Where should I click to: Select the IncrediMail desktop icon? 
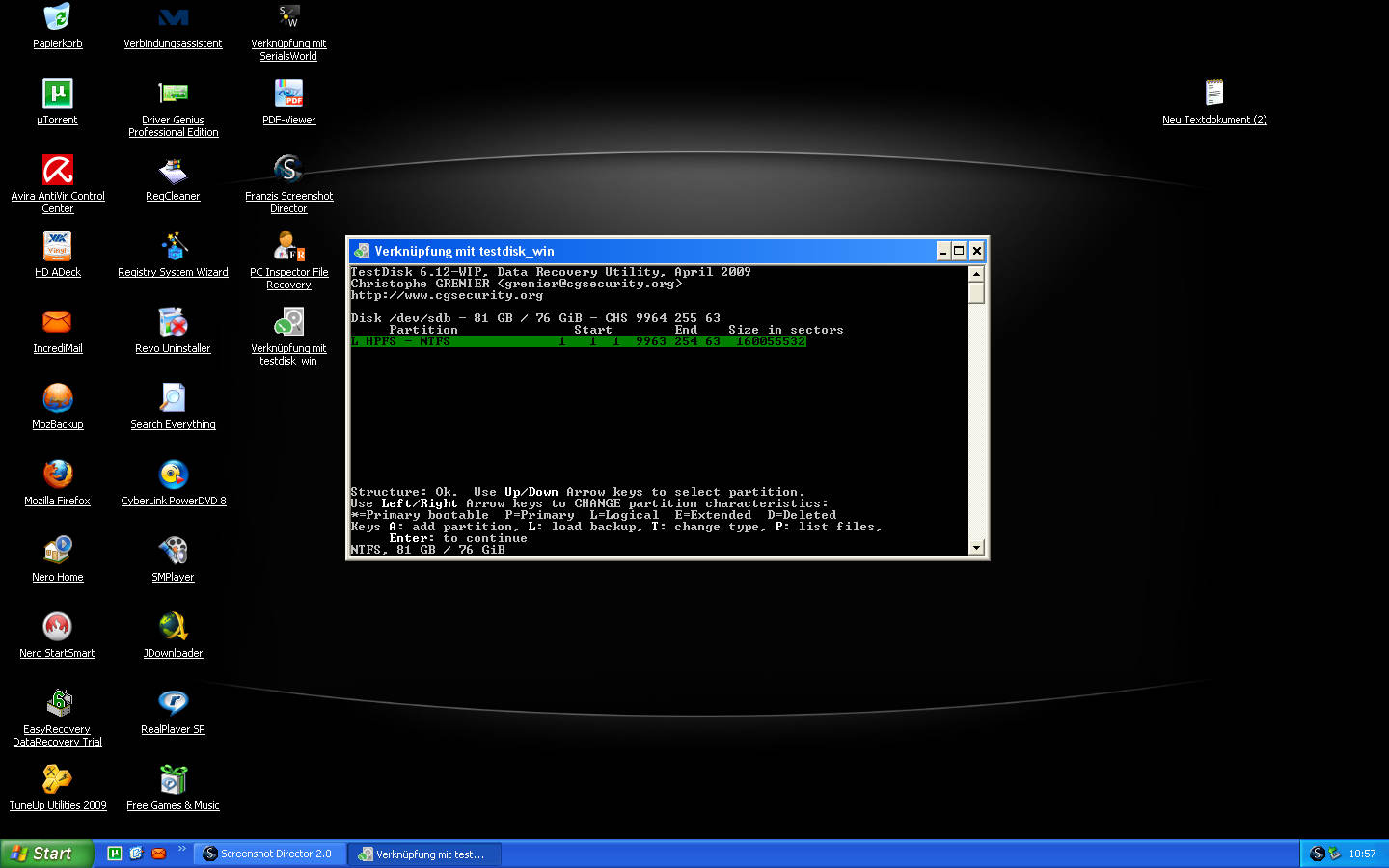click(x=57, y=322)
